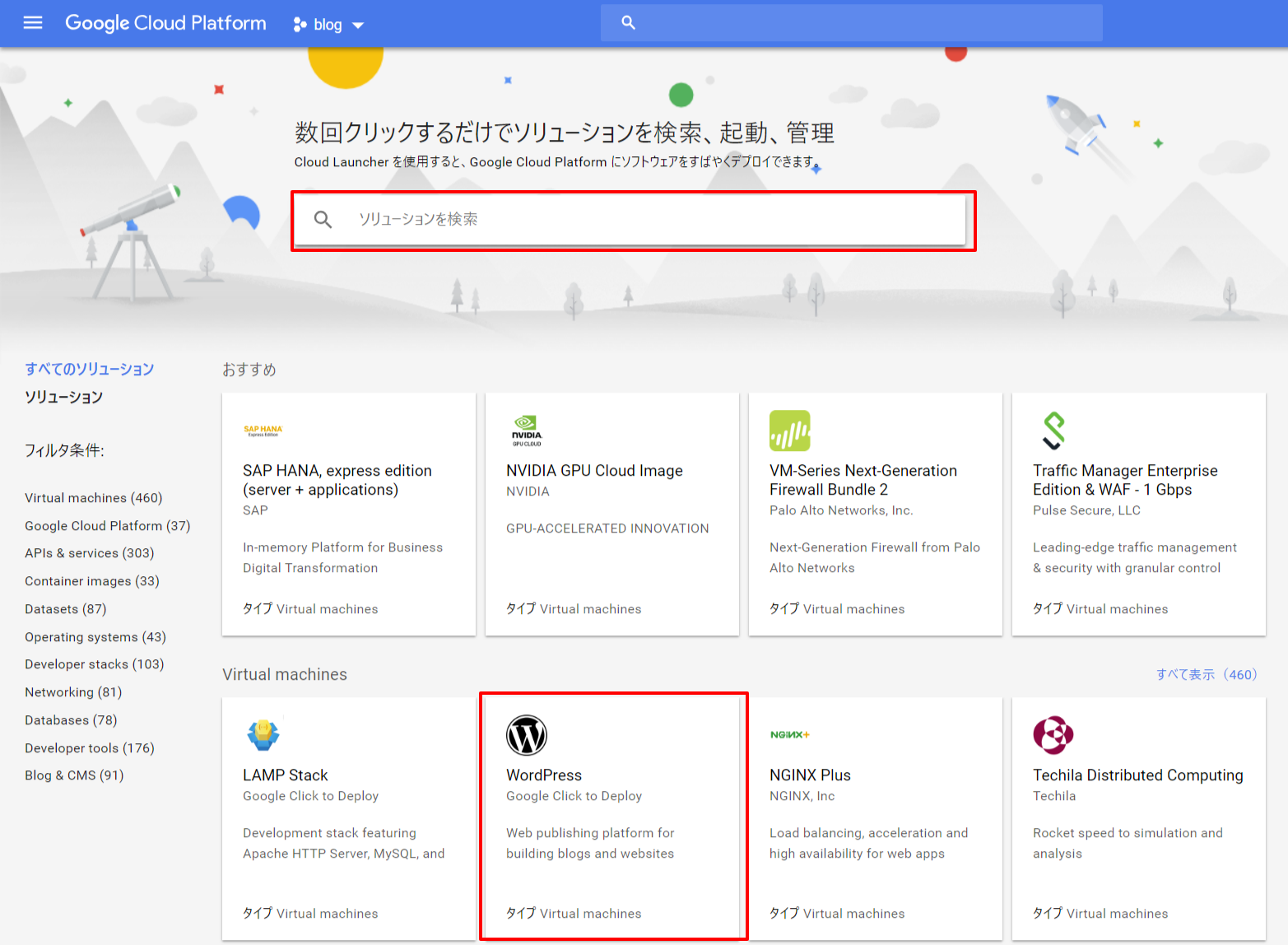Filter by Virtual machines (460)

(94, 498)
